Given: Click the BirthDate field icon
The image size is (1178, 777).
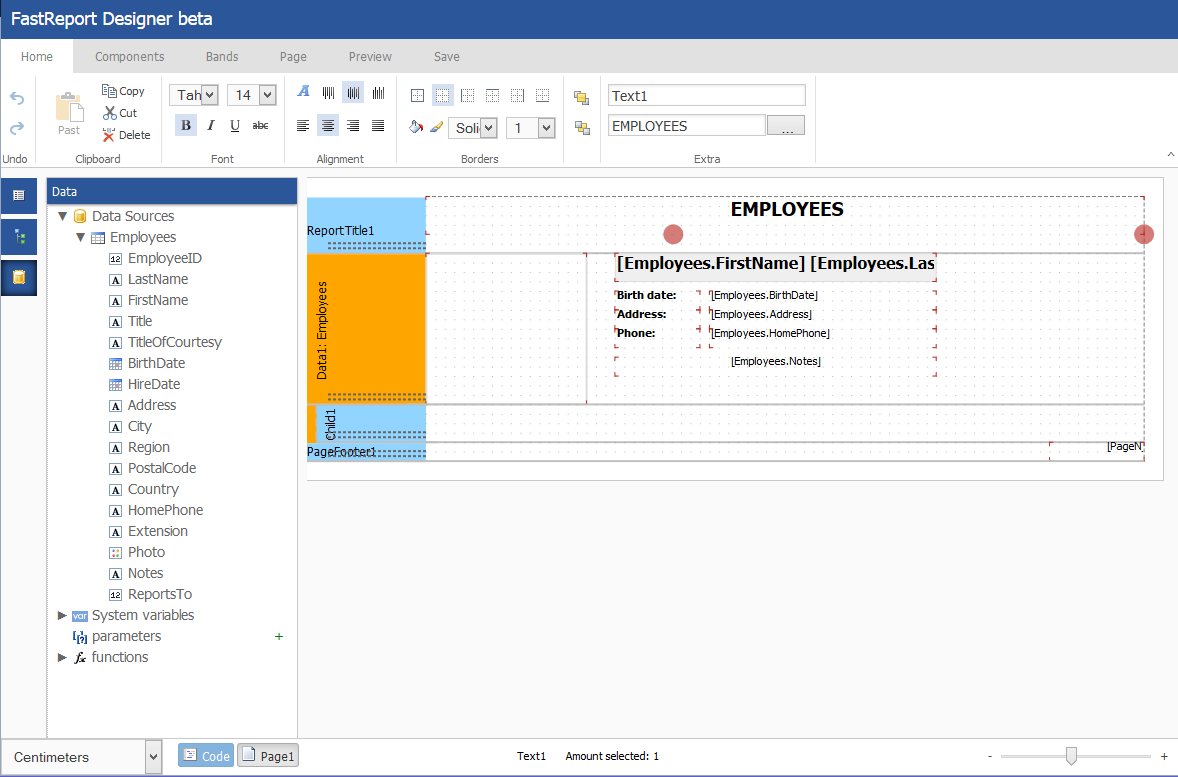Looking at the screenshot, I should 116,364.
